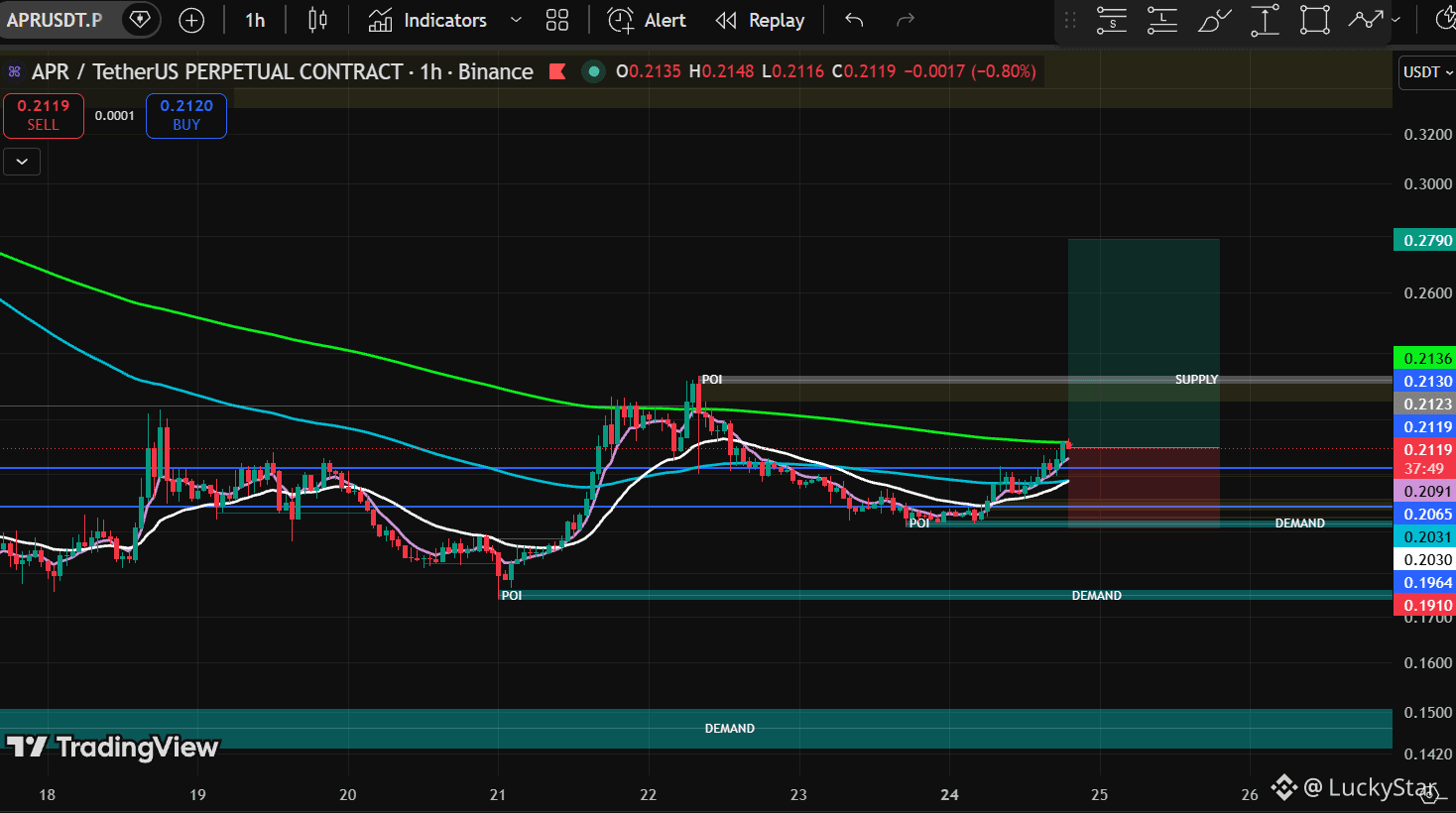Select the green long position target zone

[1144, 343]
